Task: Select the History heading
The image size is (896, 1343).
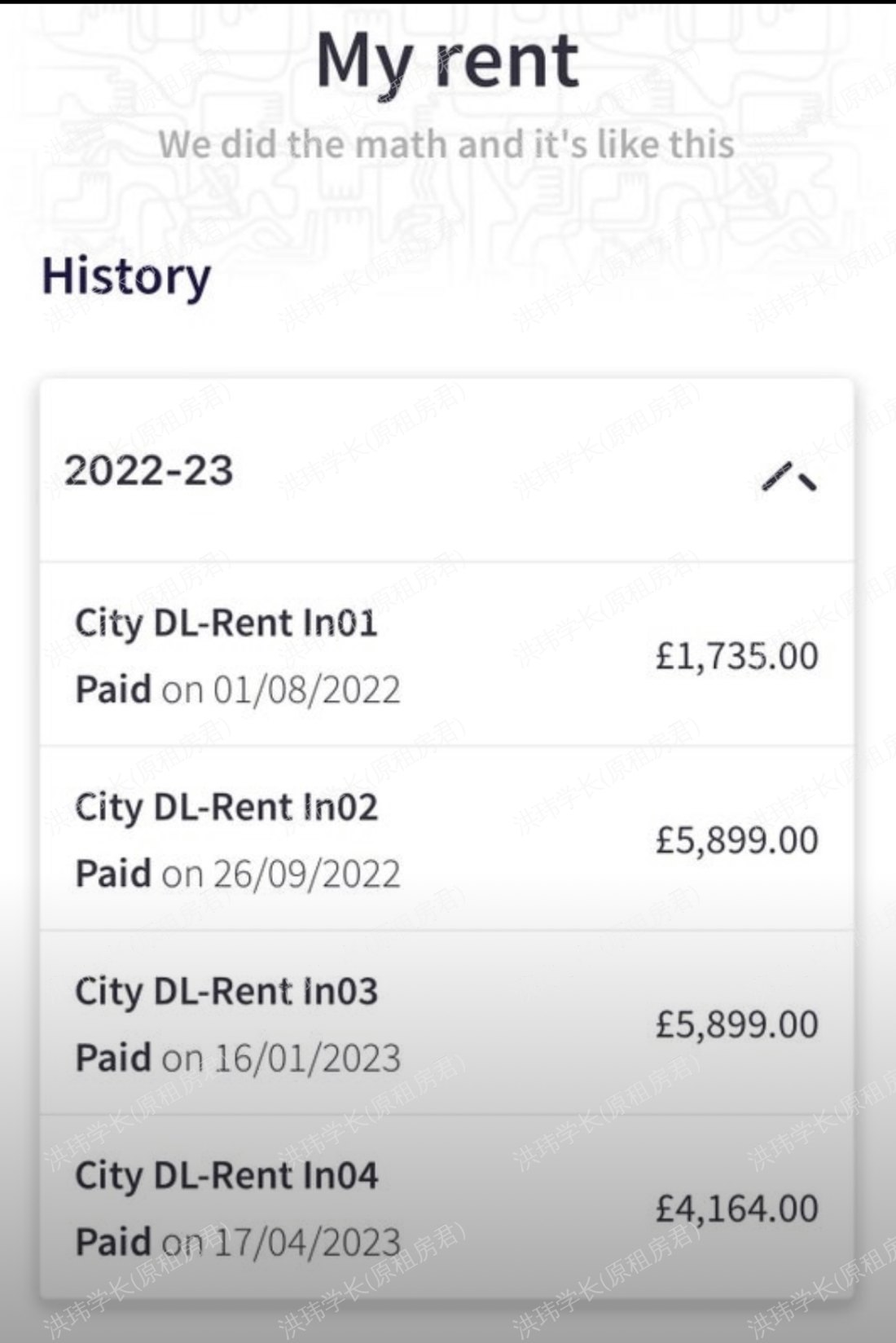Action: tap(126, 277)
